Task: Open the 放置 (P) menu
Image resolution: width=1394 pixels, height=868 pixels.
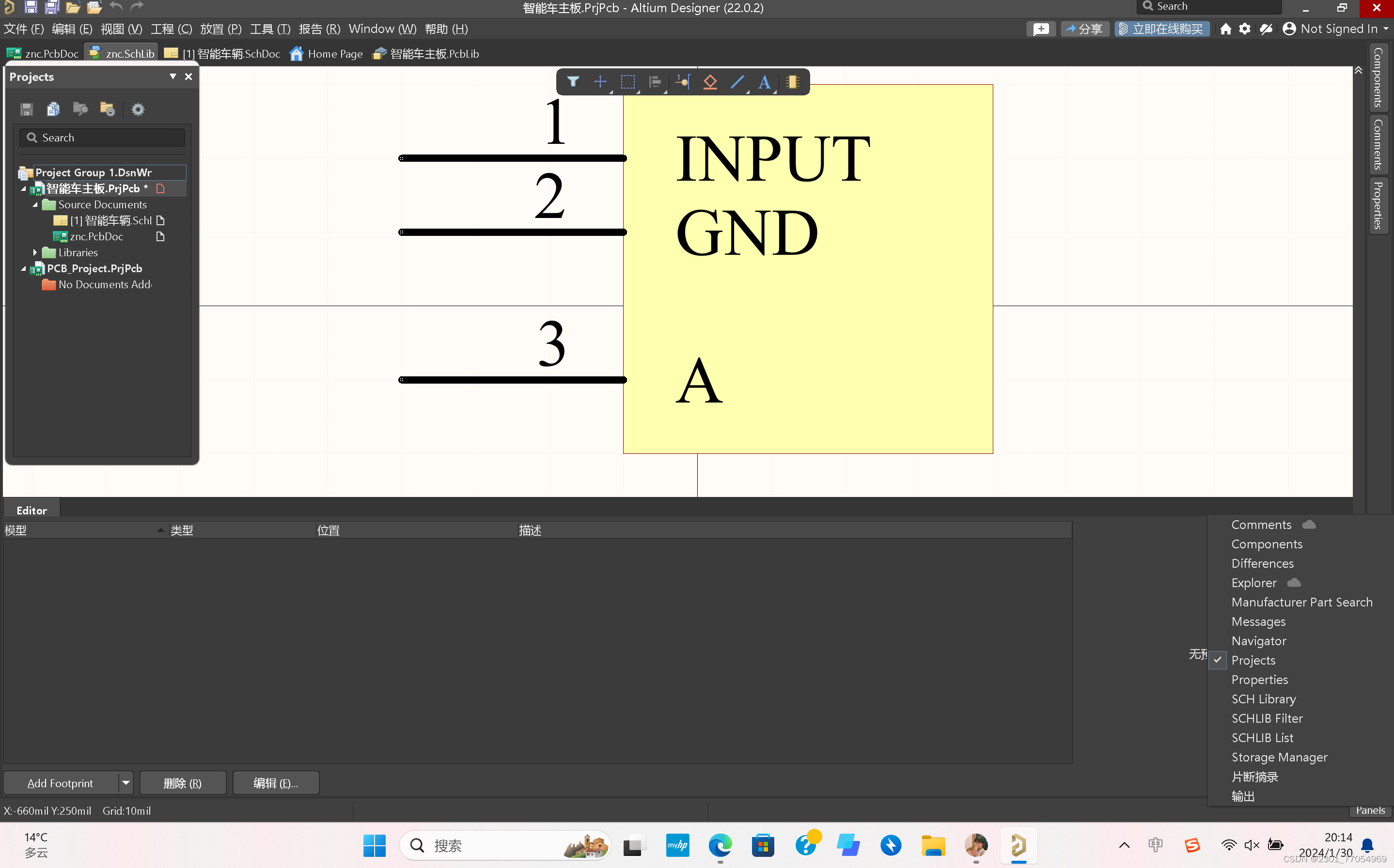Action: (x=220, y=29)
